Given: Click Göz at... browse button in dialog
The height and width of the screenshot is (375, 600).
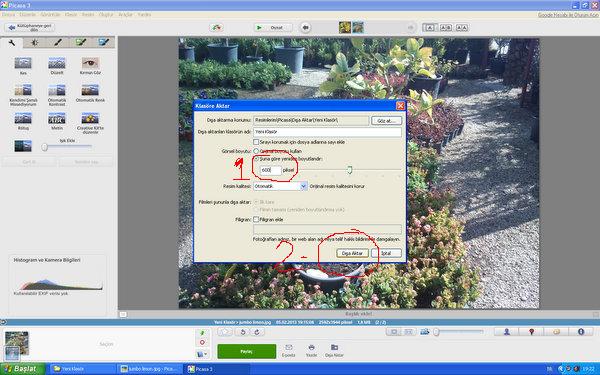Looking at the screenshot, I should coord(386,121).
